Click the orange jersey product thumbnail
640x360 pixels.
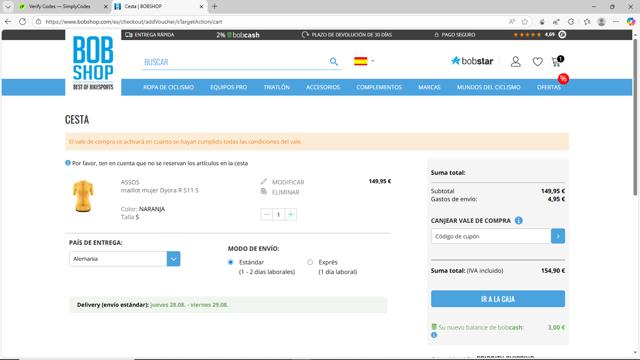tap(83, 196)
